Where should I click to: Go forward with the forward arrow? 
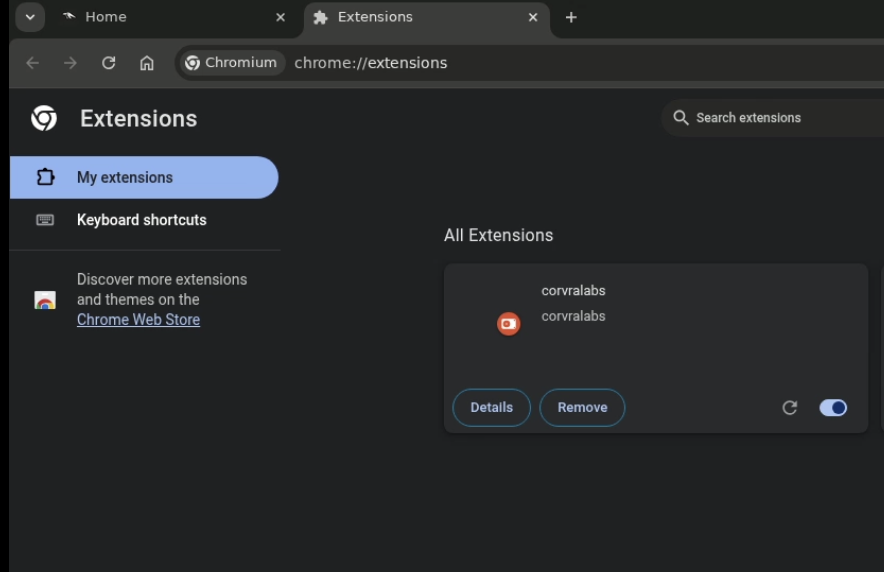(70, 63)
